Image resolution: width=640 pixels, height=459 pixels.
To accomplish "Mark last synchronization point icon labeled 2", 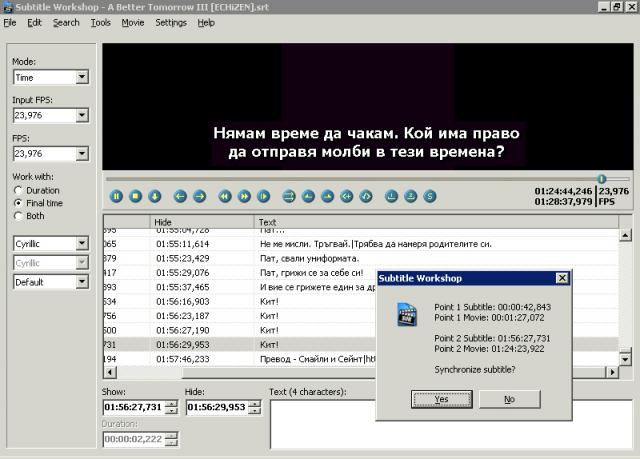I will click(x=411, y=197).
